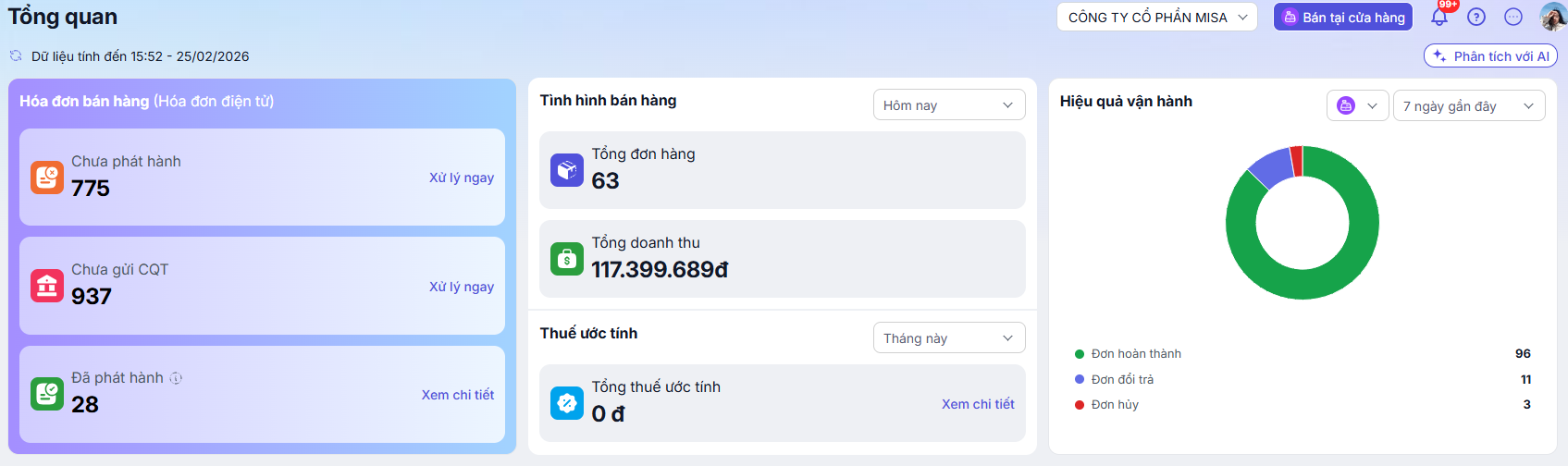Expand the Tháng này period dropdown

pyautogui.click(x=949, y=337)
